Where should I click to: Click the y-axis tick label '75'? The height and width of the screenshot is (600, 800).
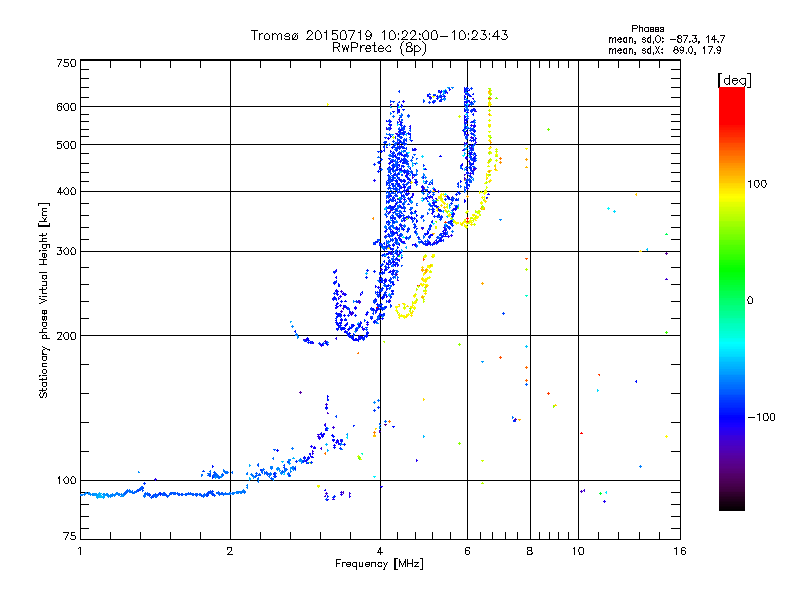click(x=70, y=536)
